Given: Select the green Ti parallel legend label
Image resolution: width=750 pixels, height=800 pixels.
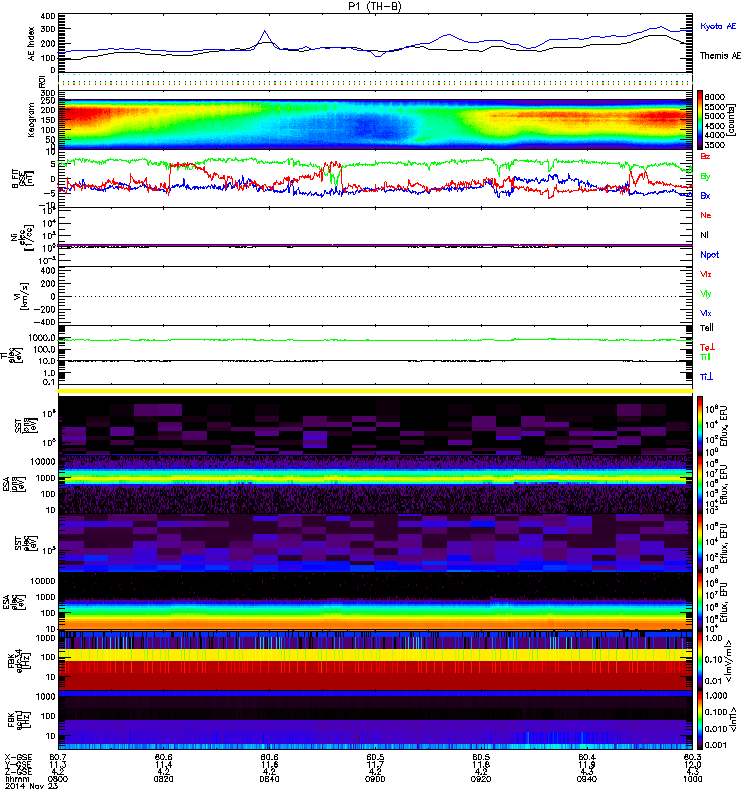Looking at the screenshot, I should pos(705,357).
